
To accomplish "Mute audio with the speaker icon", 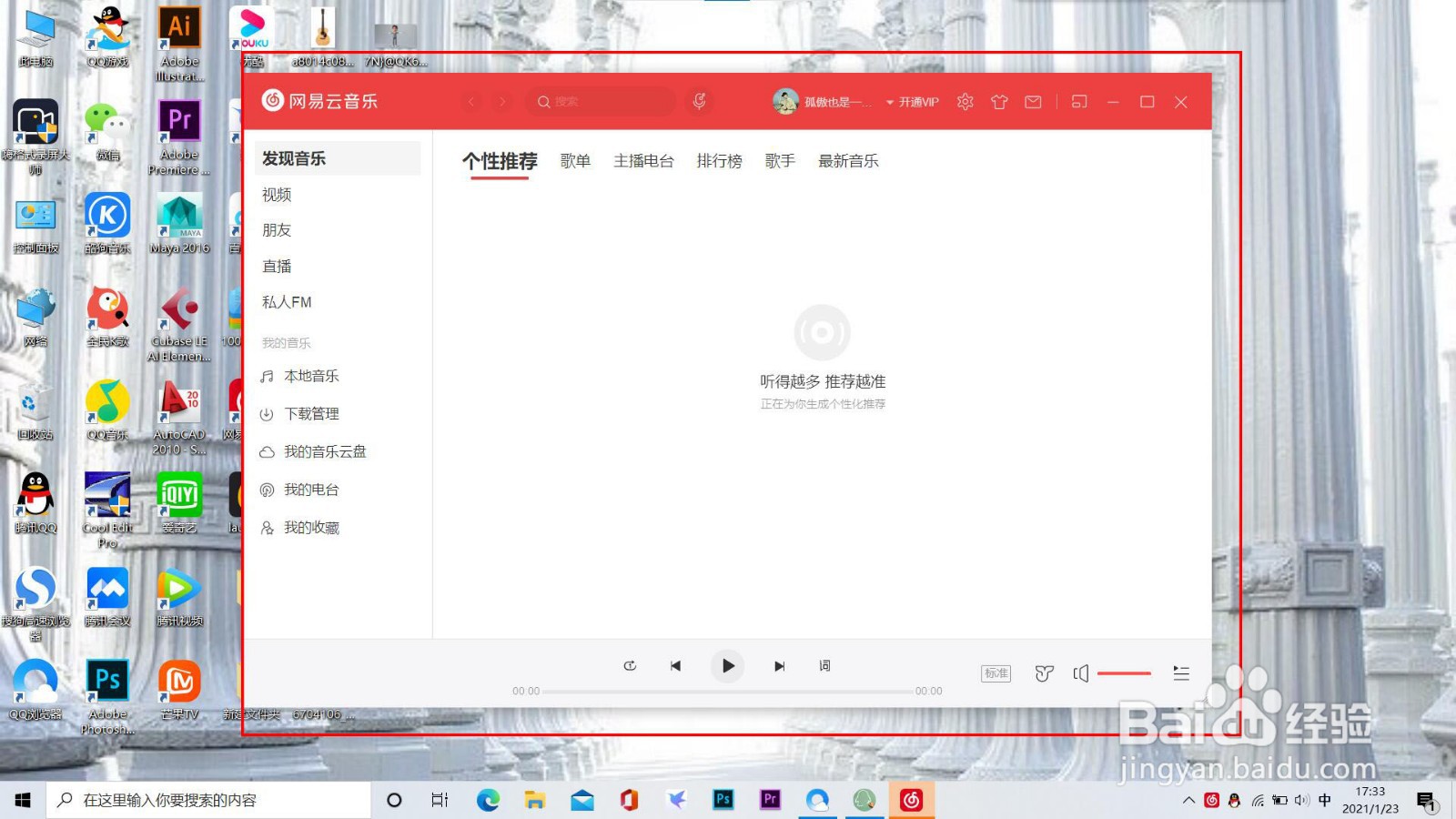I will (1080, 673).
